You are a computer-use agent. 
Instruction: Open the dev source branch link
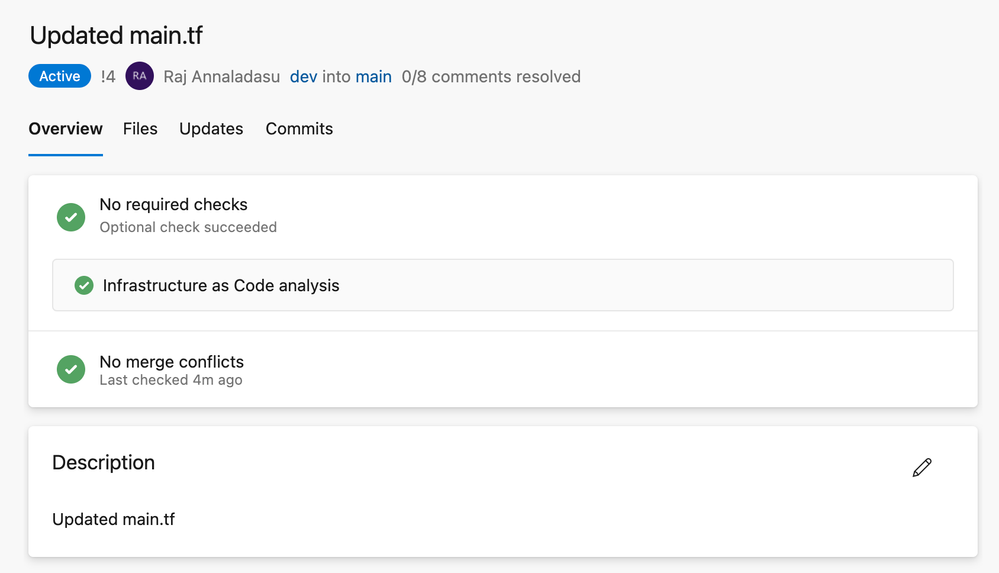click(303, 77)
